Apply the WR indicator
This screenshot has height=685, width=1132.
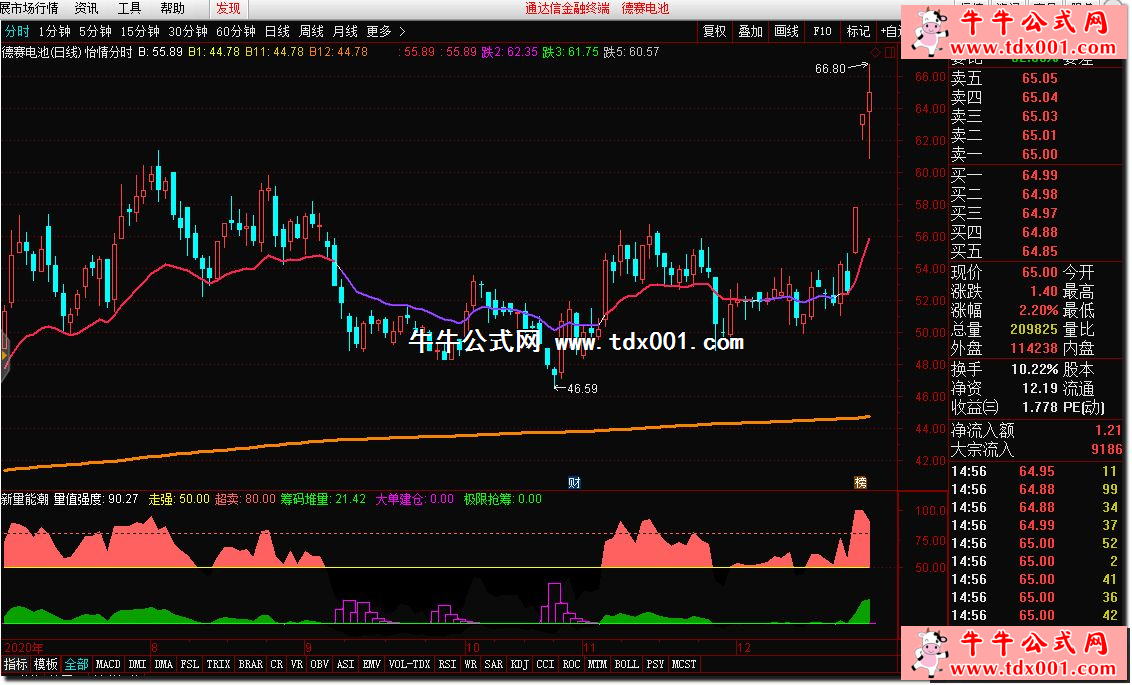471,664
